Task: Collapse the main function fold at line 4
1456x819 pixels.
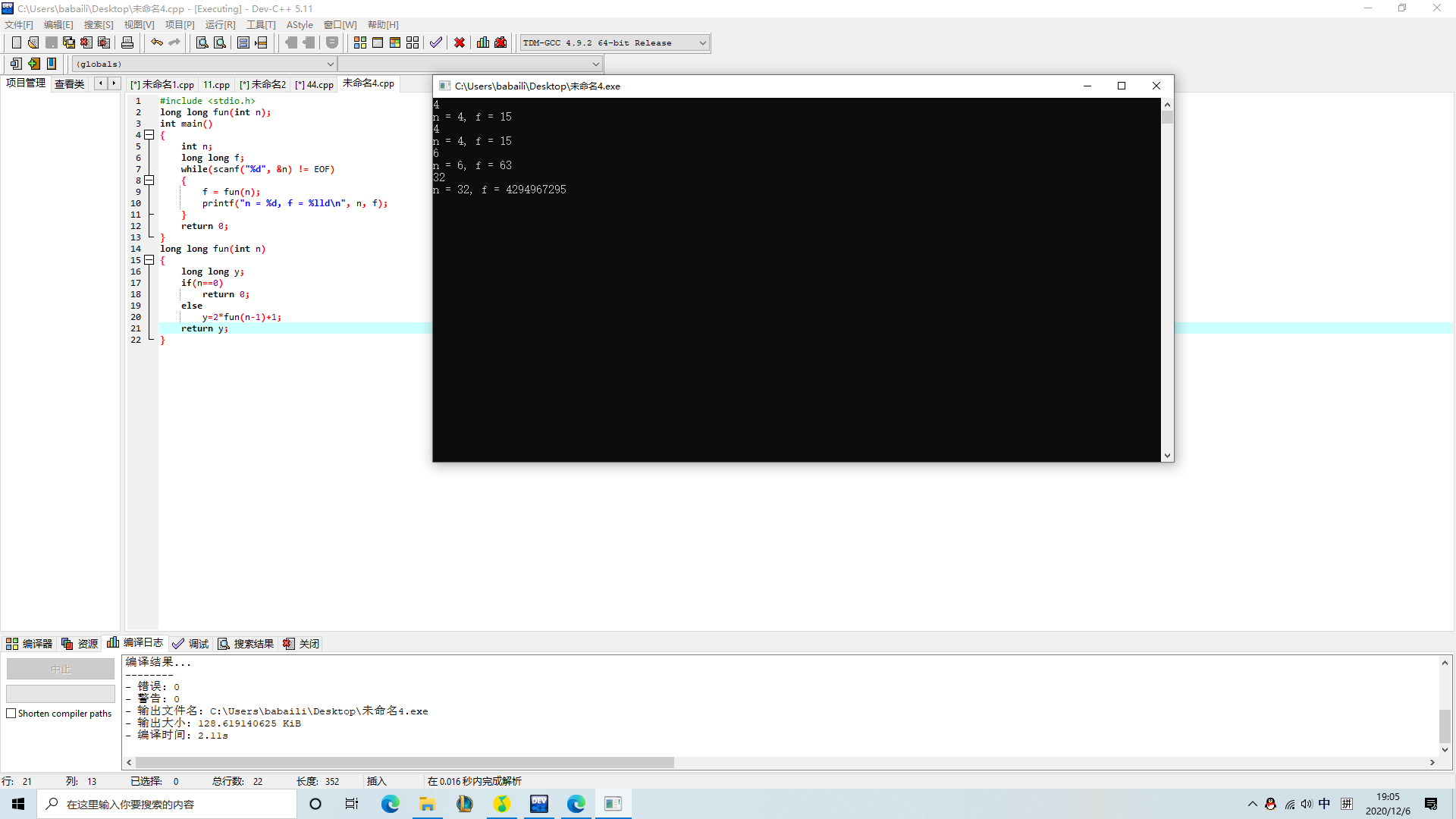Action: [x=149, y=135]
